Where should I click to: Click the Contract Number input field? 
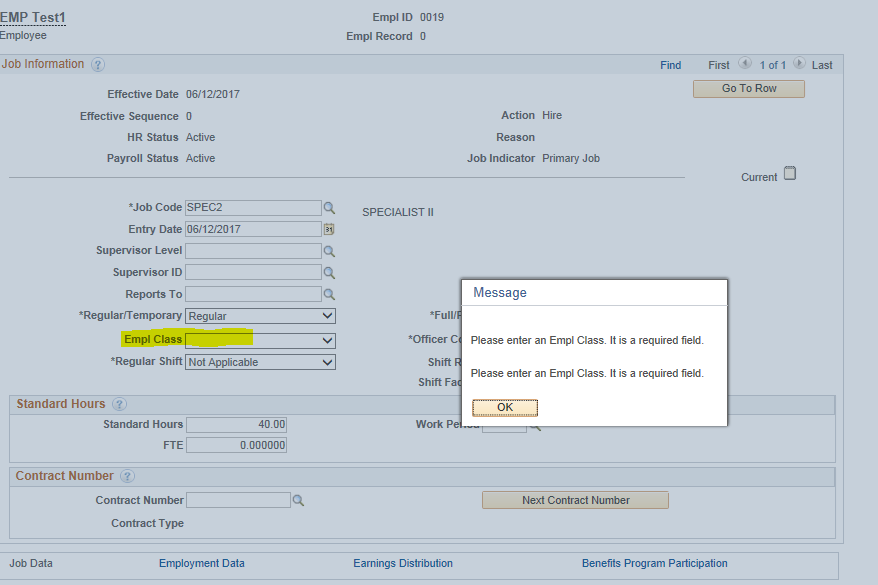tap(238, 499)
